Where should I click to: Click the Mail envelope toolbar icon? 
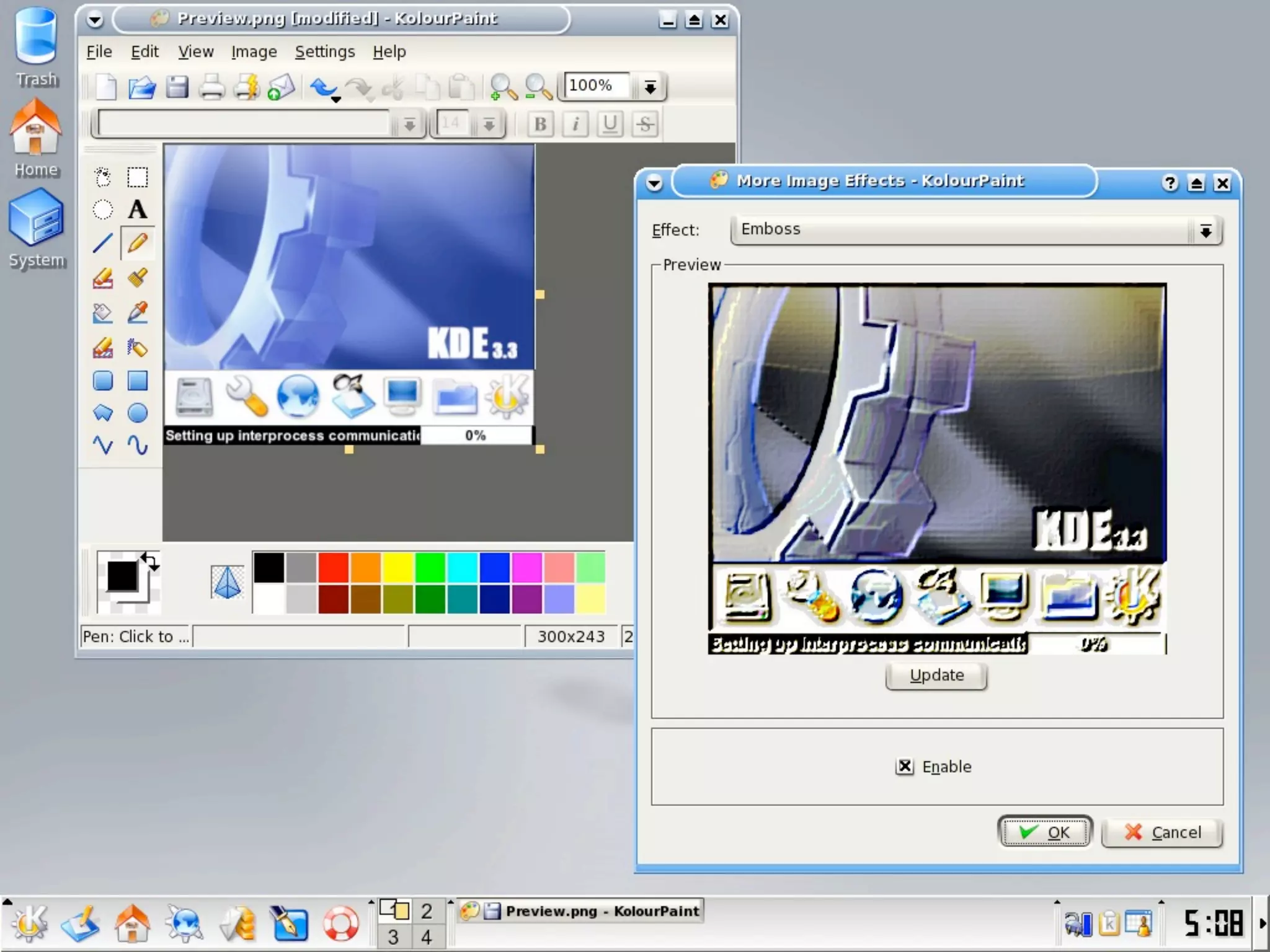coord(281,87)
